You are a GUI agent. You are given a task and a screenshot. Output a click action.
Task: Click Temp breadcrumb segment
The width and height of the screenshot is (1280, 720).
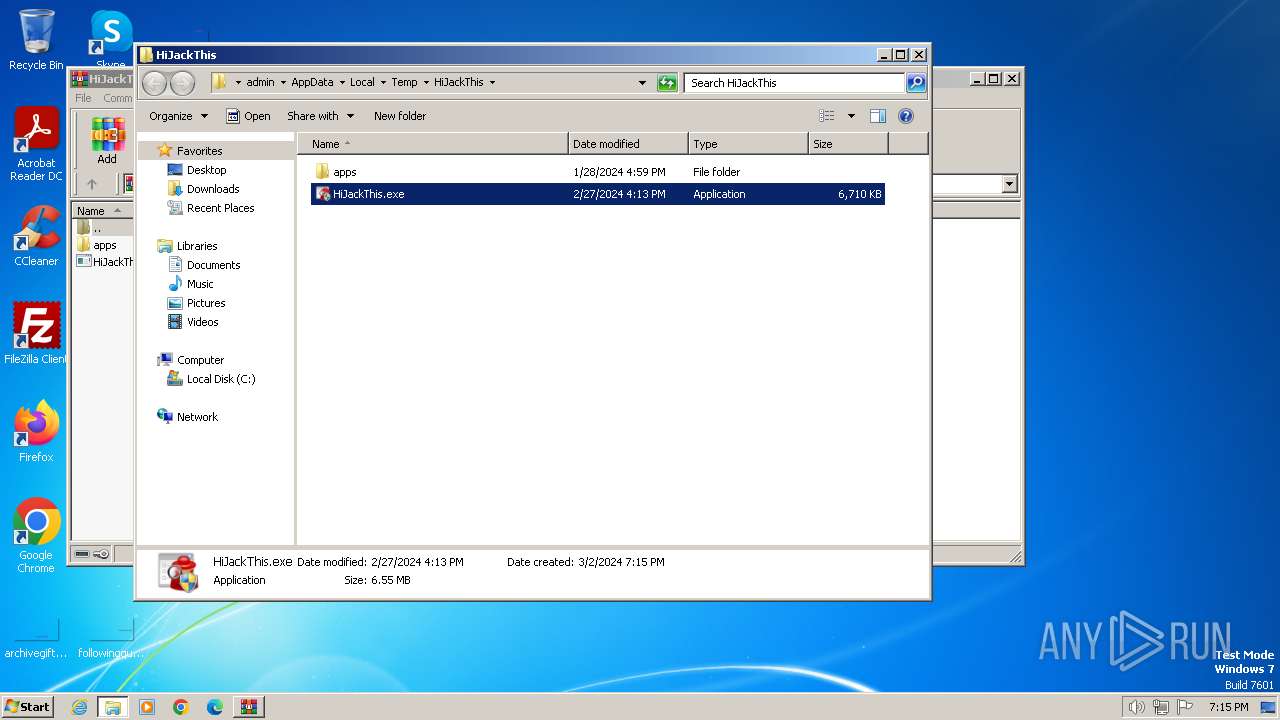click(x=404, y=83)
